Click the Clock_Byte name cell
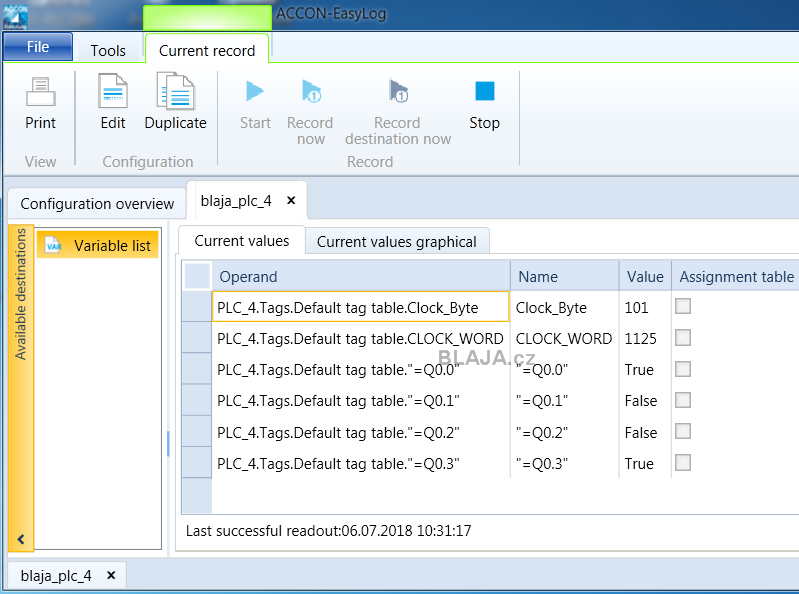The height and width of the screenshot is (594, 799). point(565,307)
